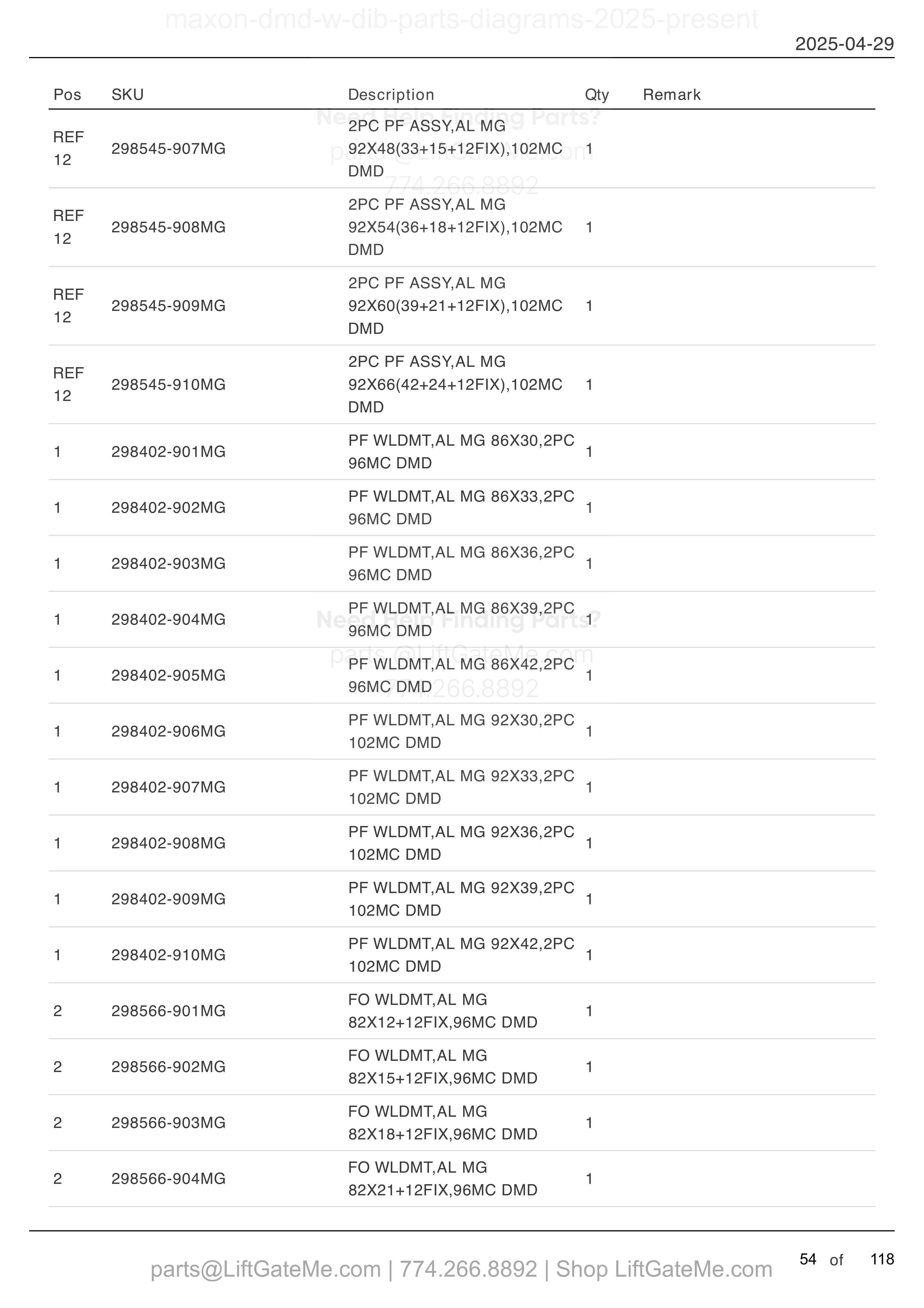Click the 2025-04-29 date at top

click(844, 44)
